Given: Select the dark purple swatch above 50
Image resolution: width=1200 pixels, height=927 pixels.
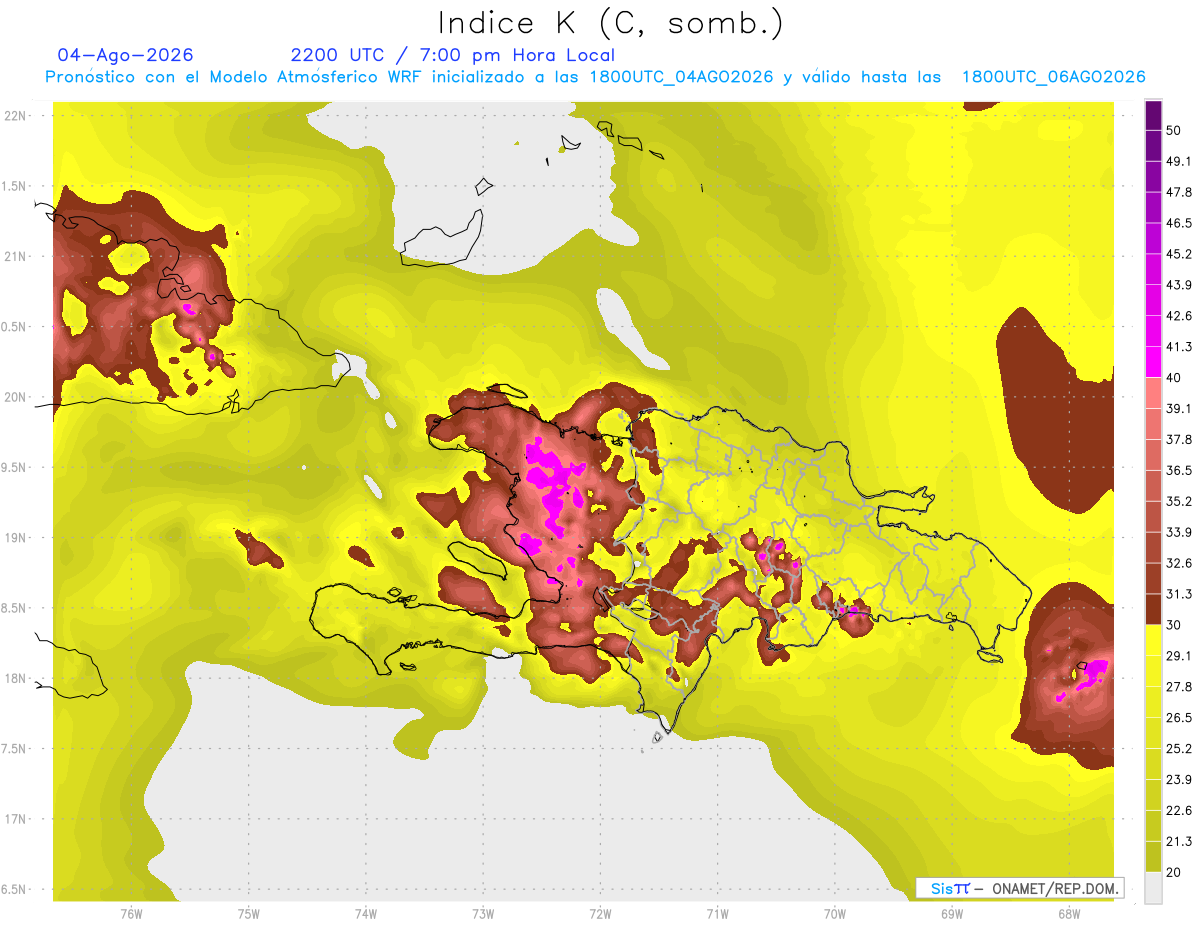Looking at the screenshot, I should click(1153, 117).
